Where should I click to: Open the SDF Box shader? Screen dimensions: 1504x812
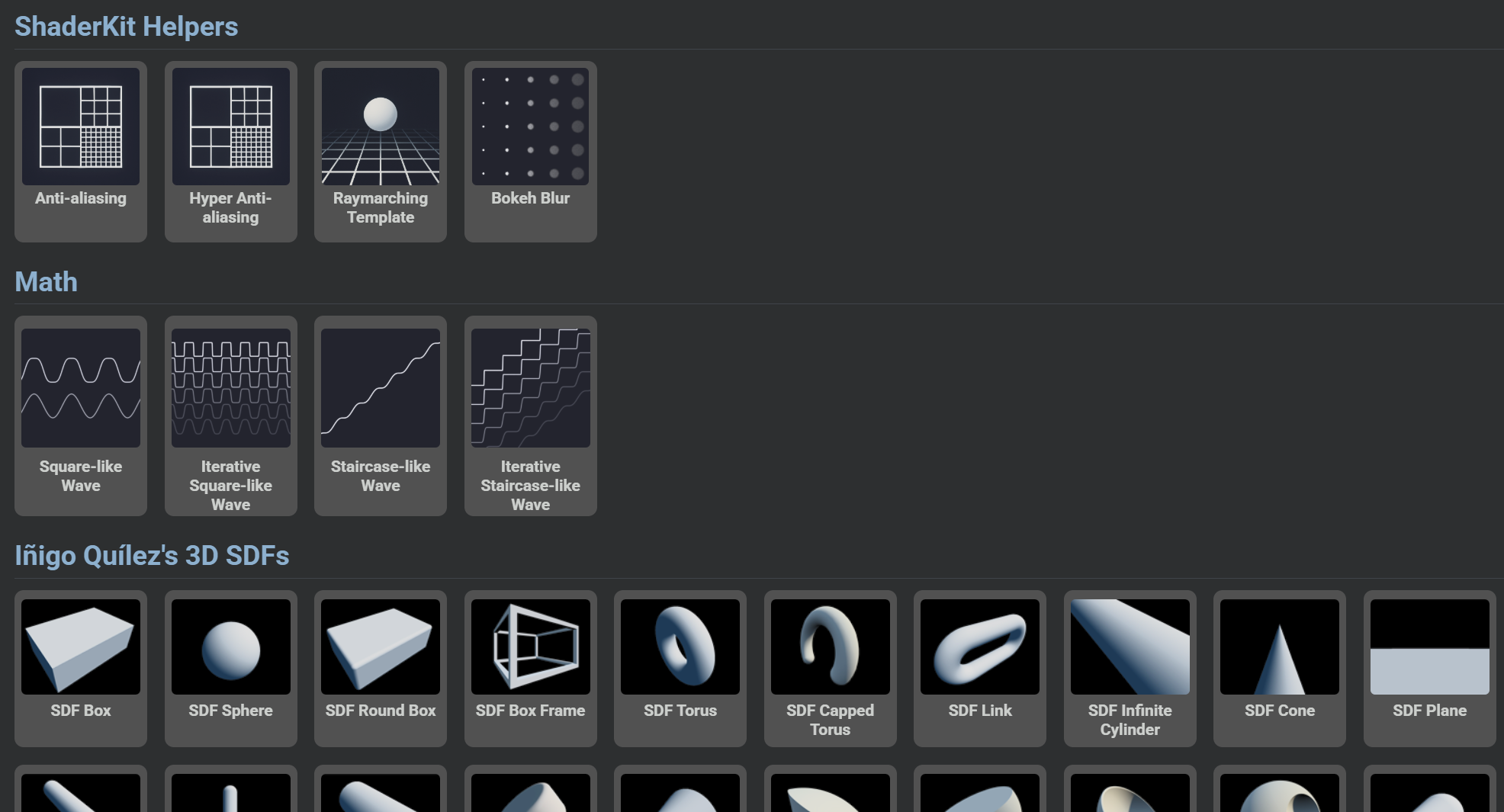[x=80, y=668]
